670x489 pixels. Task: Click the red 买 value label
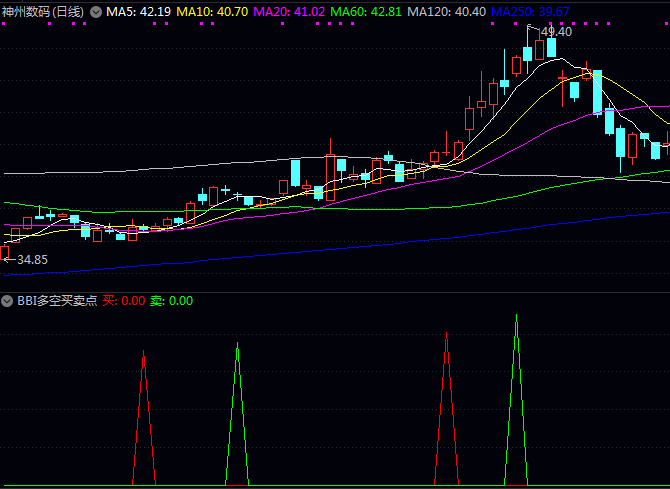[124, 301]
